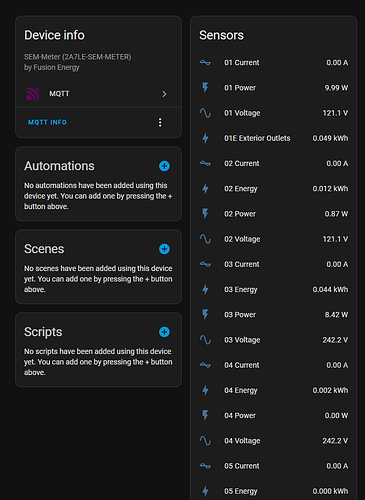Click the 0.049 kWh energy value
365x500 pixels.
point(330,138)
